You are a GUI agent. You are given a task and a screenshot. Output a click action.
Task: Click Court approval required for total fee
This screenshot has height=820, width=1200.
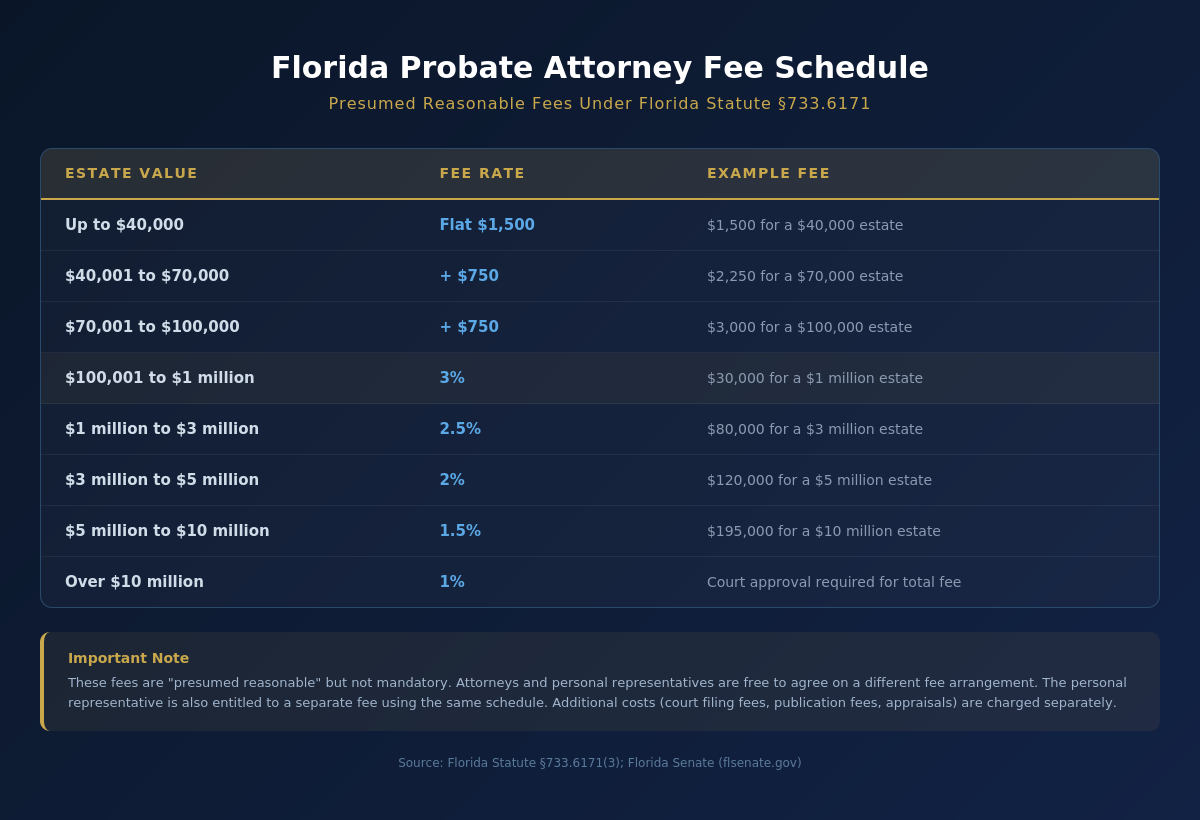834,582
